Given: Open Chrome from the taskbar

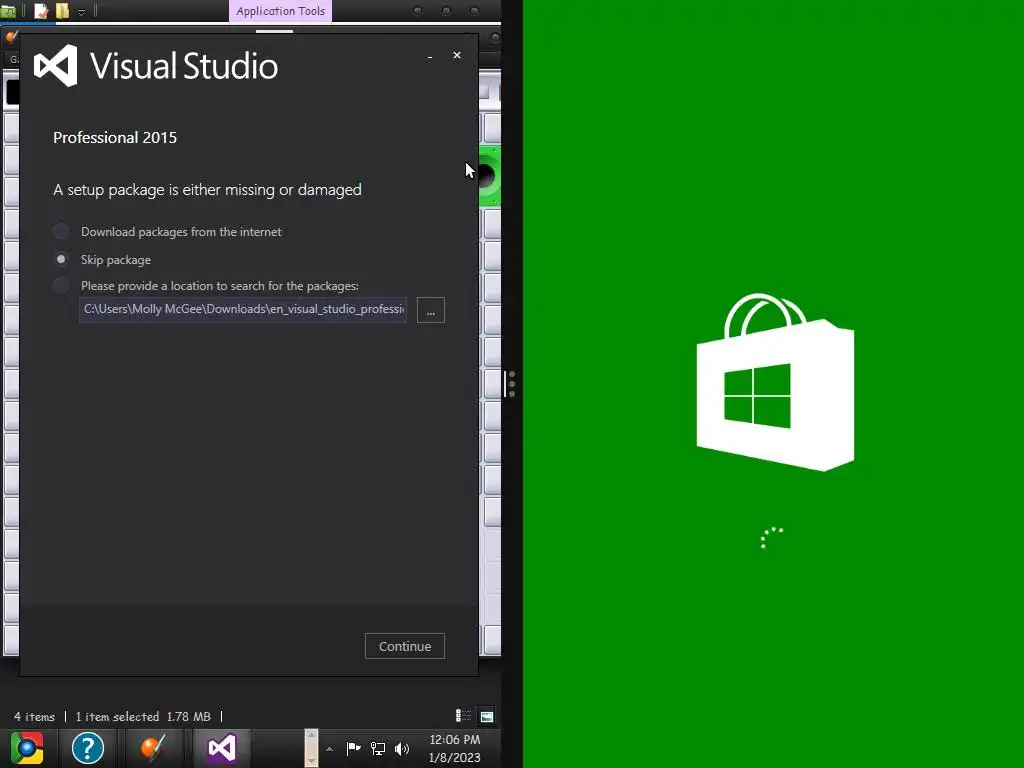Looking at the screenshot, I should (x=27, y=748).
